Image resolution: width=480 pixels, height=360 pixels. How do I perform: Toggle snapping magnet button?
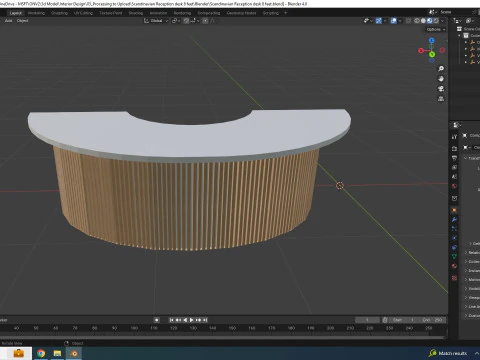point(186,21)
